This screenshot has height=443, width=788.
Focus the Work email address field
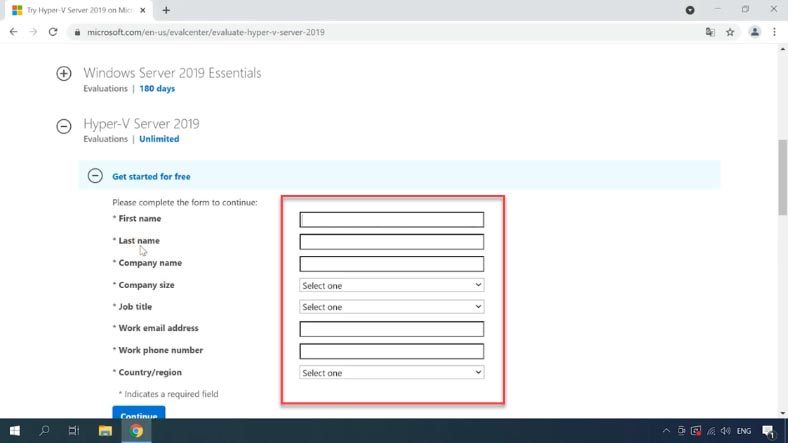click(x=391, y=329)
